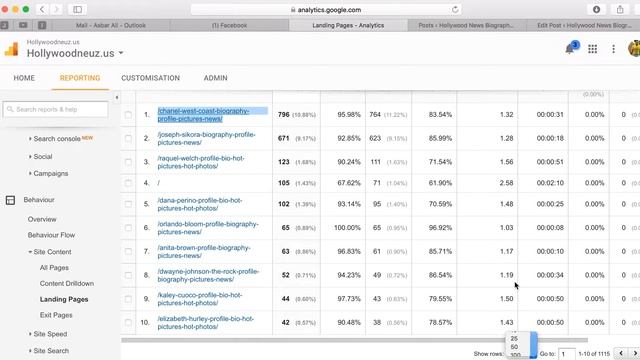Go to next page of rows arrow

point(635,353)
